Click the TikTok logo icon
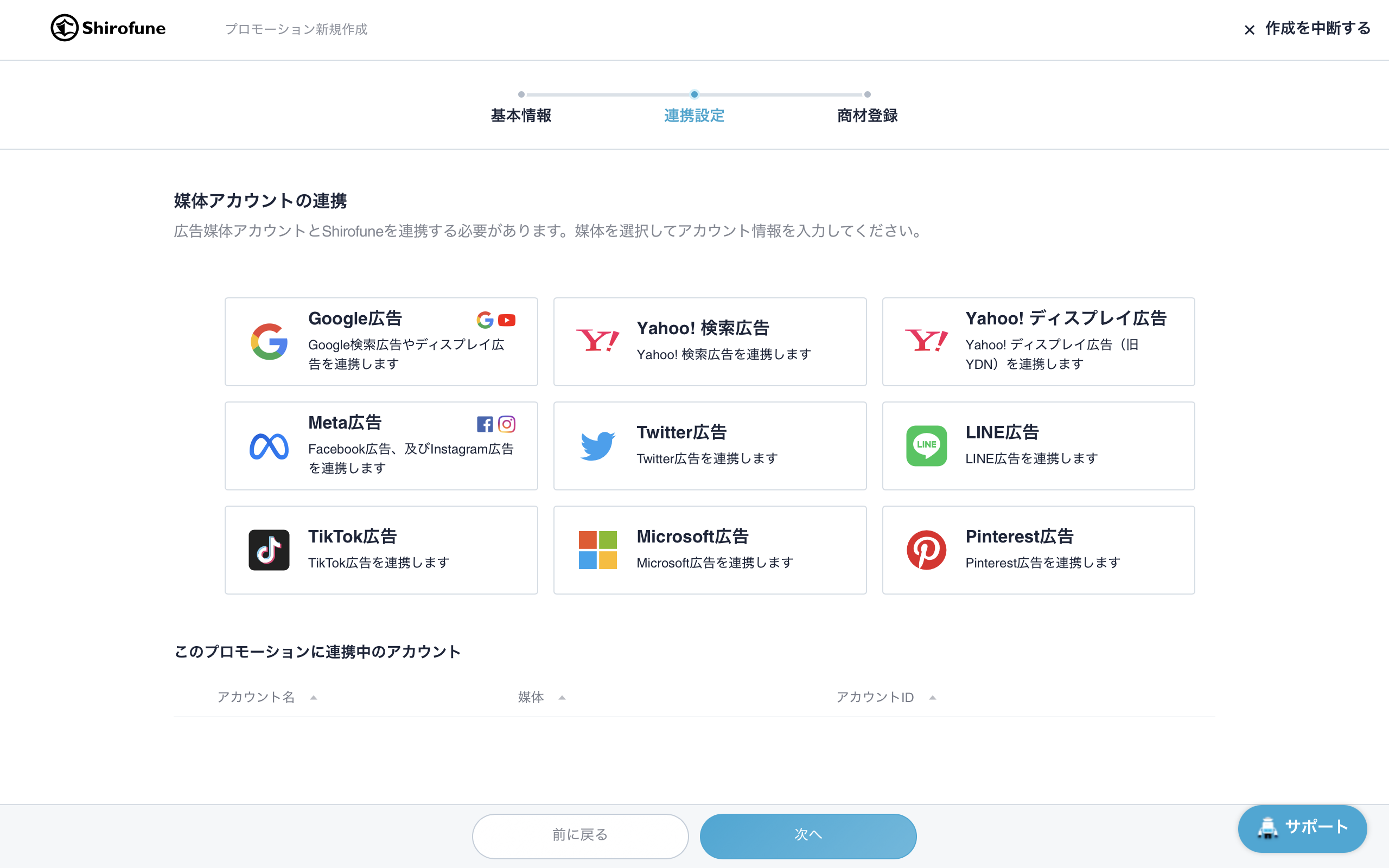The width and height of the screenshot is (1389, 868). pyautogui.click(x=269, y=550)
